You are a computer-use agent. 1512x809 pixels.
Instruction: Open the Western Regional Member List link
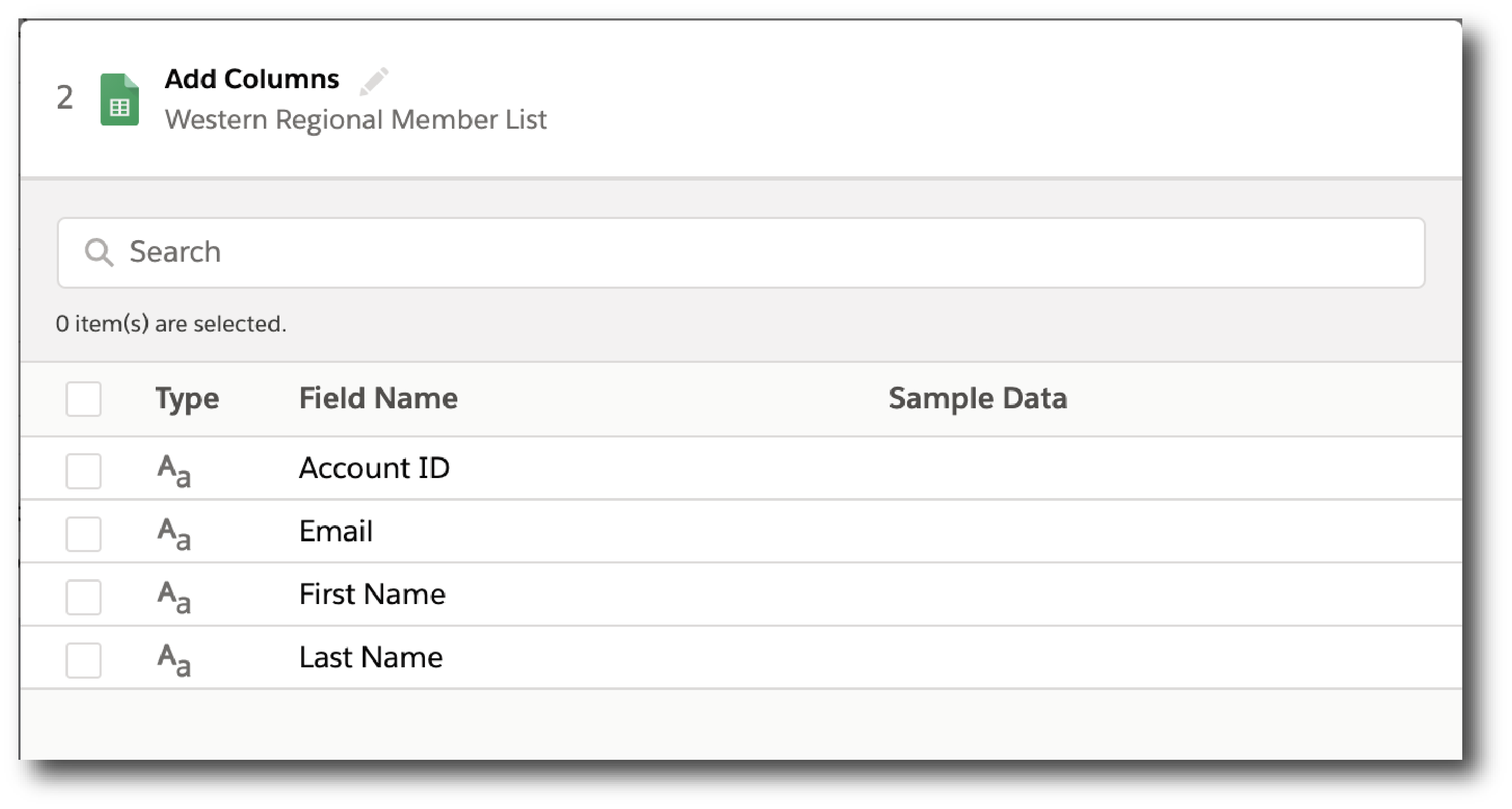(x=356, y=119)
